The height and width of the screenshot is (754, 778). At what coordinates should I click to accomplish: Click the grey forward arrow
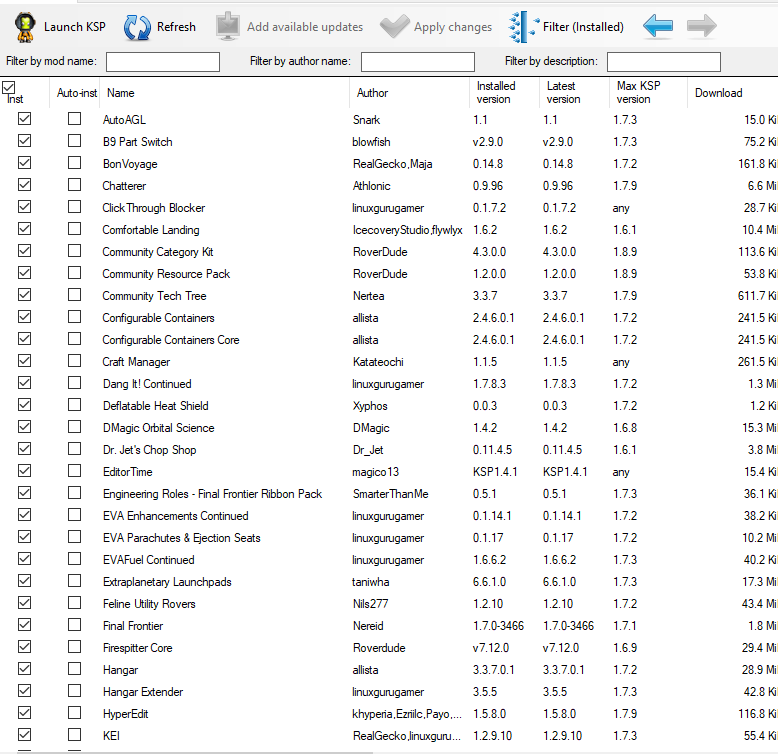702,26
